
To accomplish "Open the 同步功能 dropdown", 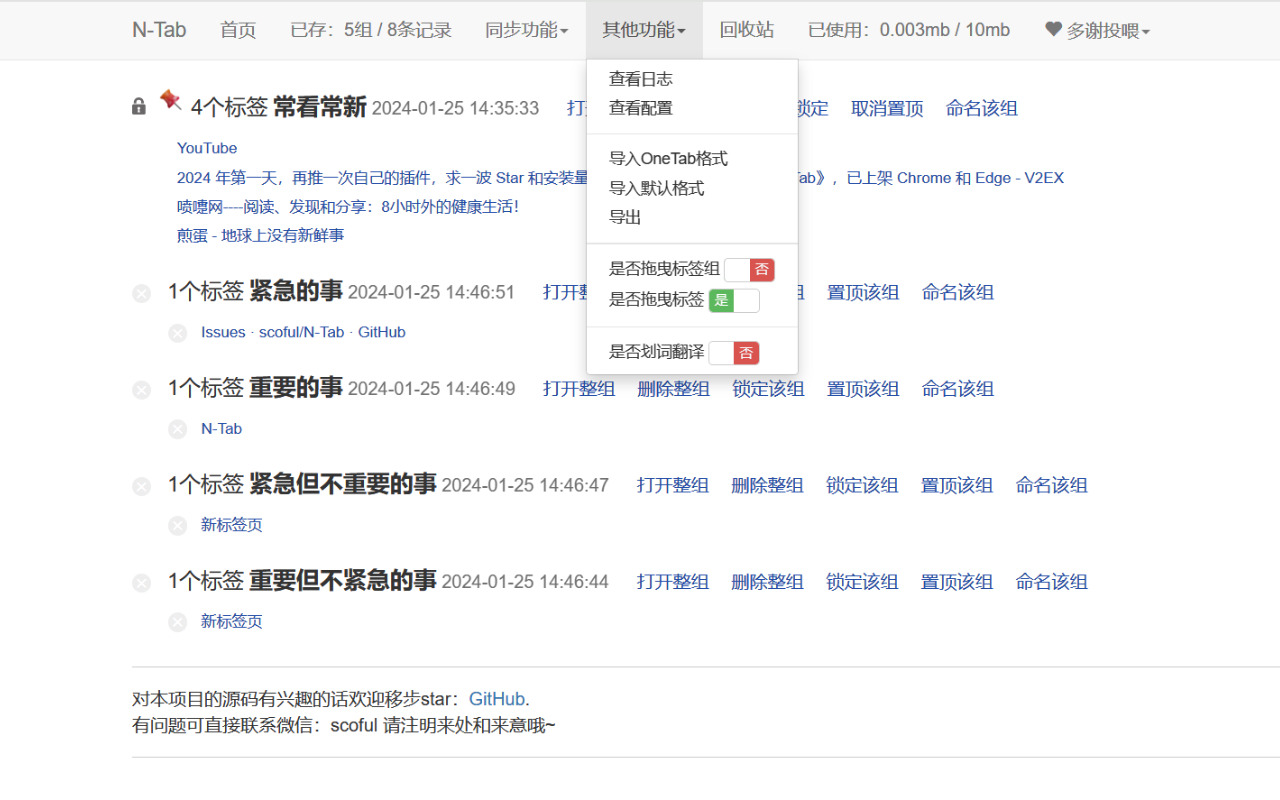I will pos(527,30).
